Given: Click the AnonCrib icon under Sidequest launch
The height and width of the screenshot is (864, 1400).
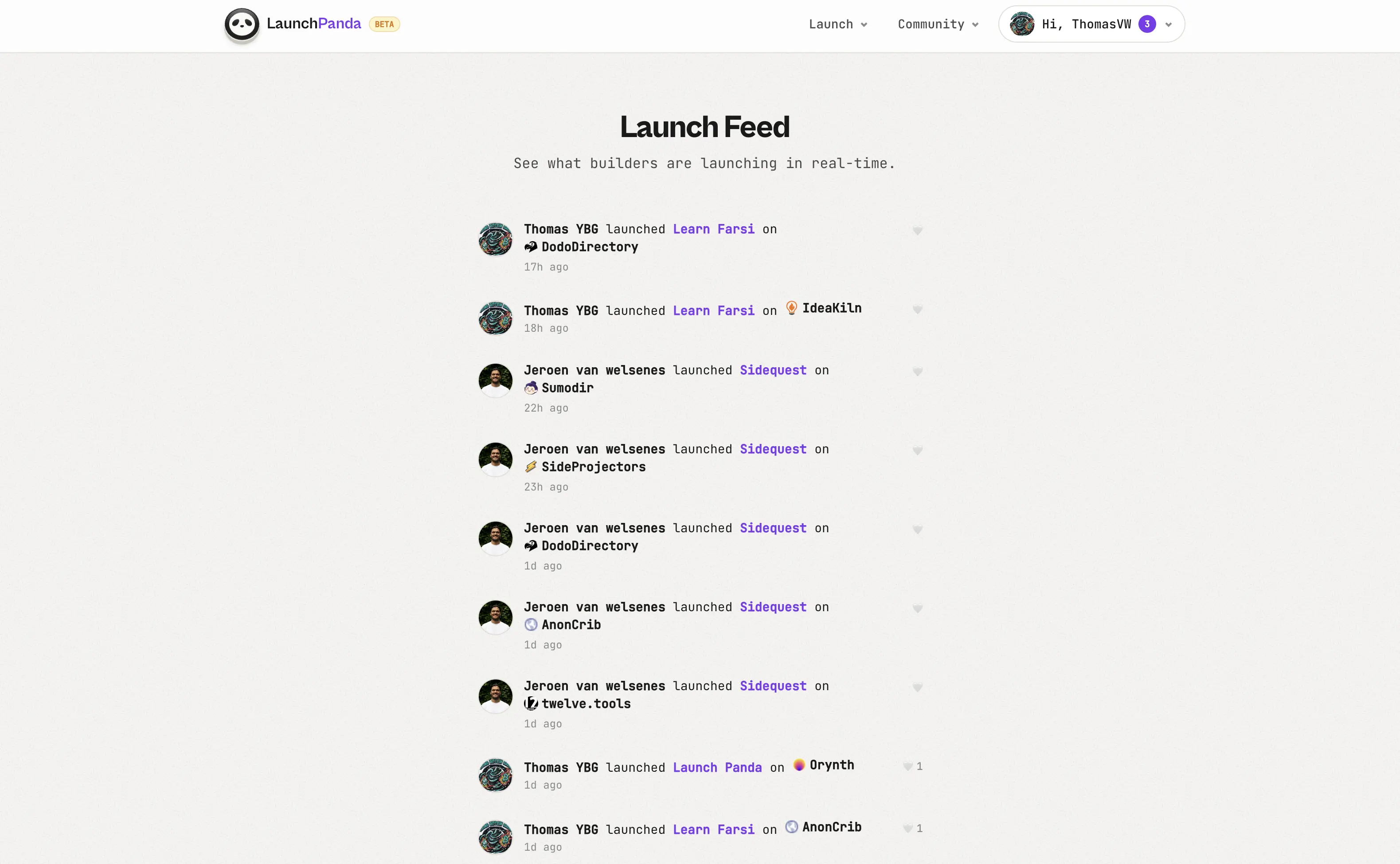Looking at the screenshot, I should (531, 624).
